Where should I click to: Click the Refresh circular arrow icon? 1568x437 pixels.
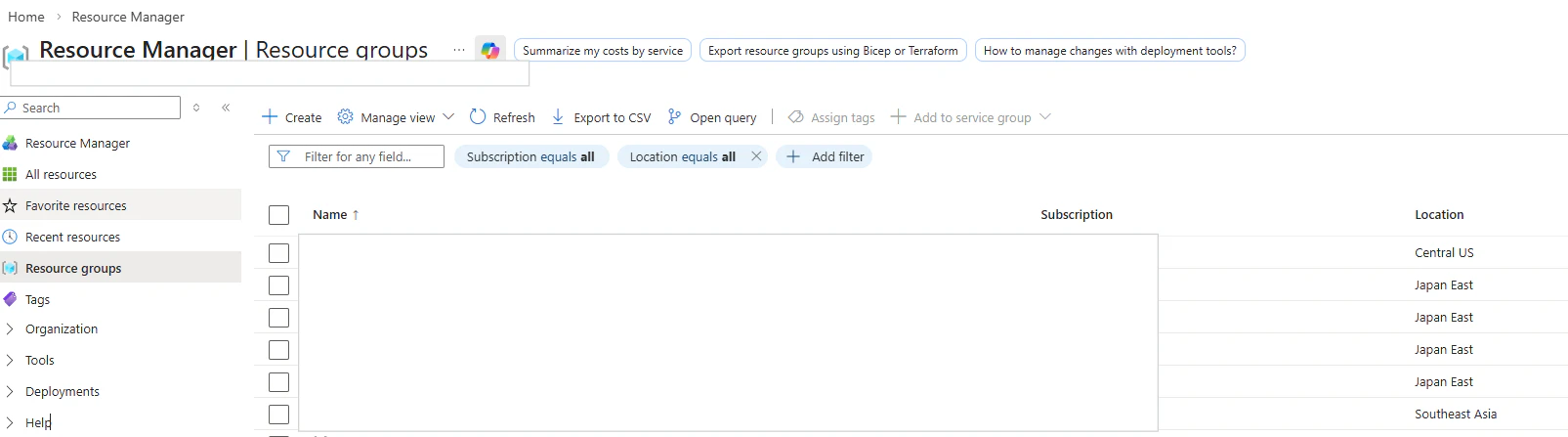[x=478, y=117]
